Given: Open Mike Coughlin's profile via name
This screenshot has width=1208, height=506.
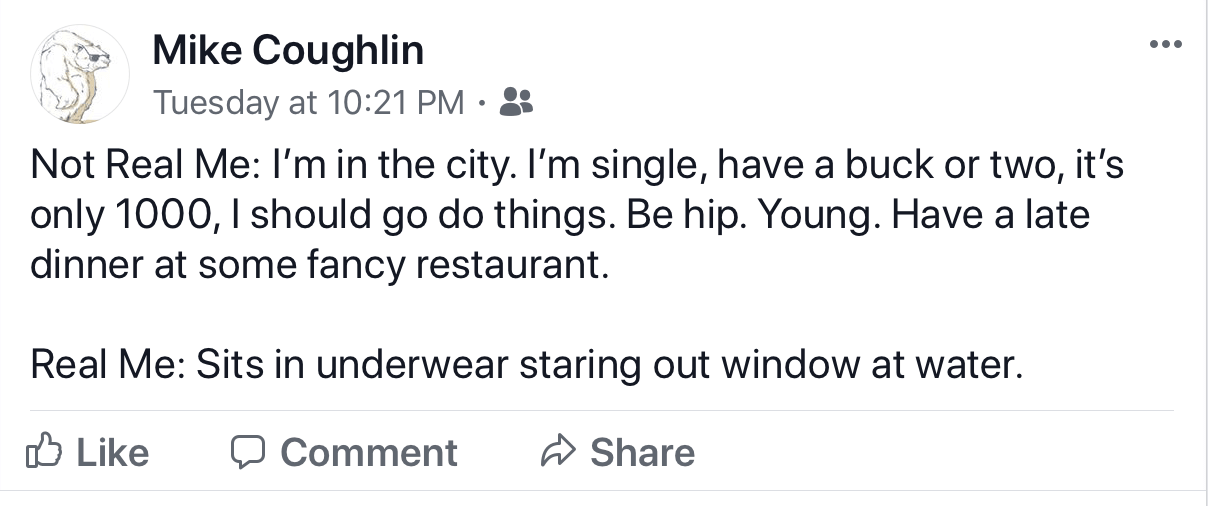Looking at the screenshot, I should (x=288, y=50).
